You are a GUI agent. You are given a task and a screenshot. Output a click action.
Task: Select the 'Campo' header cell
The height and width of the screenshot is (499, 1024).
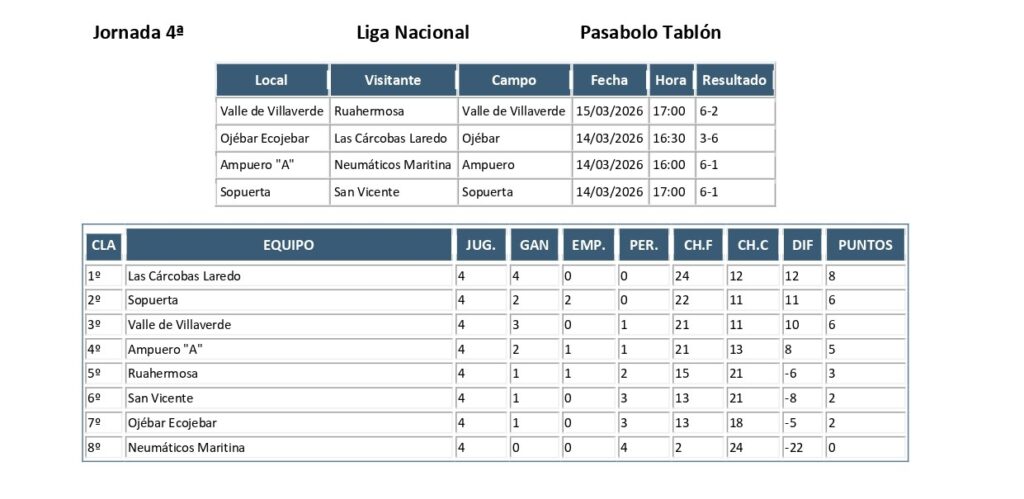coord(514,80)
